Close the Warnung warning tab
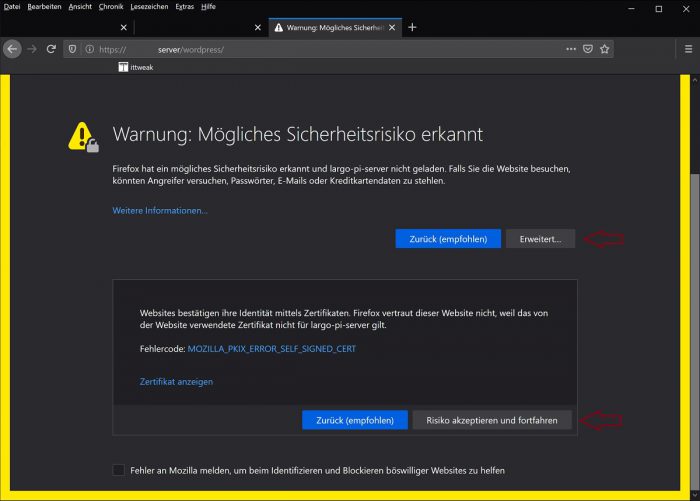700x501 pixels. 392,27
